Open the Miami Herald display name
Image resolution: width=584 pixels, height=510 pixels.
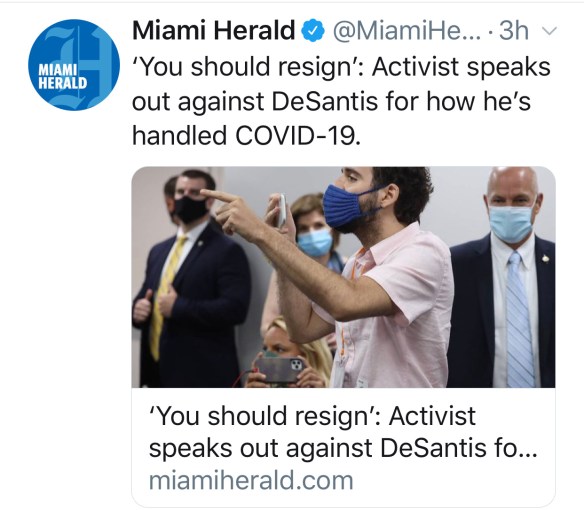[214, 30]
